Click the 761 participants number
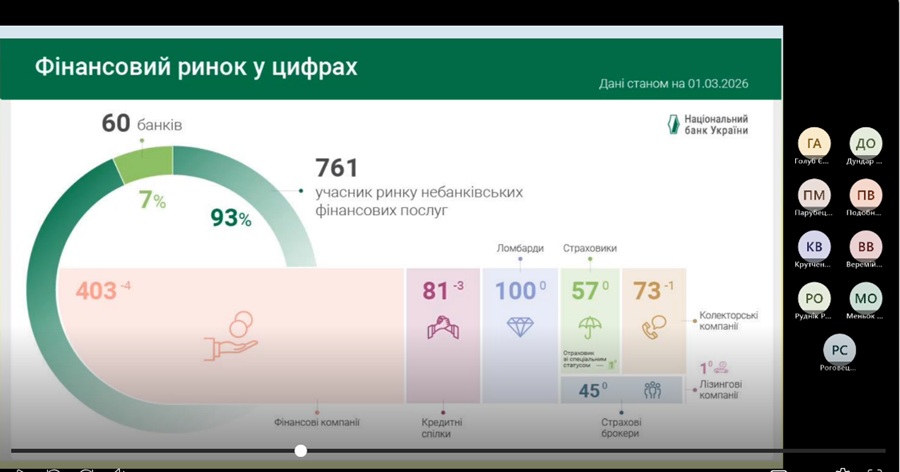 click(x=336, y=168)
